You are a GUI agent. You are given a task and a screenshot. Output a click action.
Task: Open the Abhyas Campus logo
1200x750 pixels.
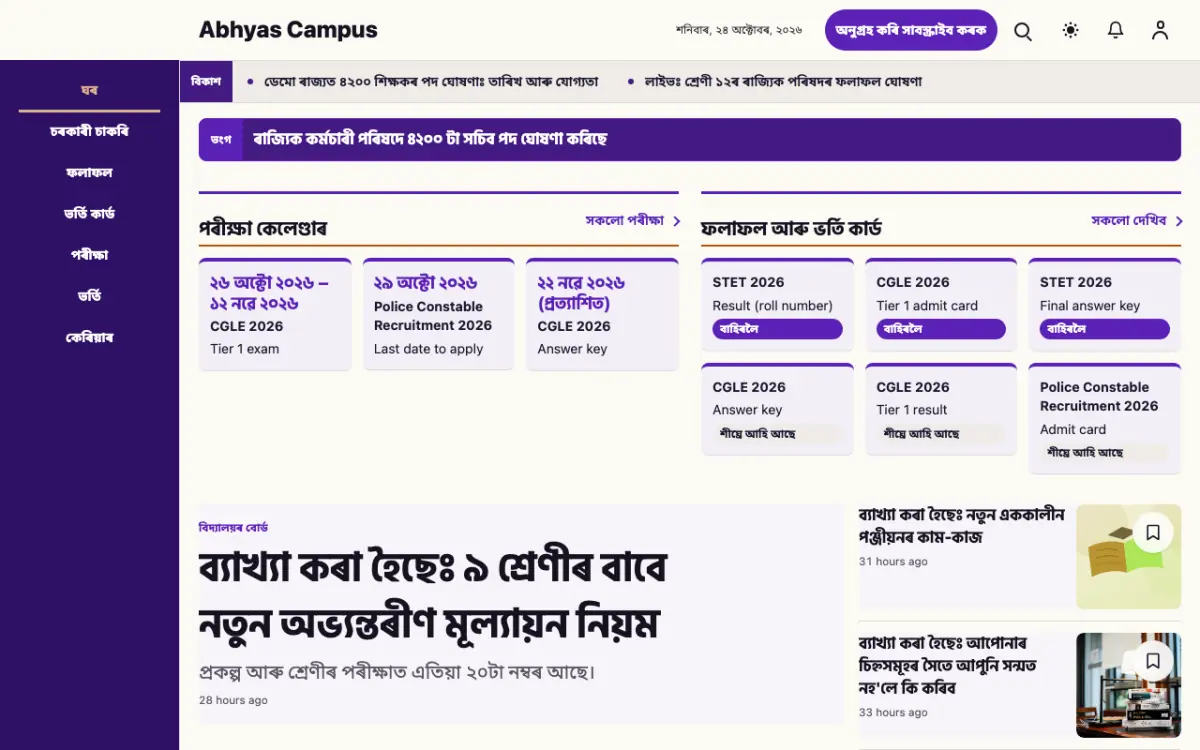pyautogui.click(x=288, y=30)
